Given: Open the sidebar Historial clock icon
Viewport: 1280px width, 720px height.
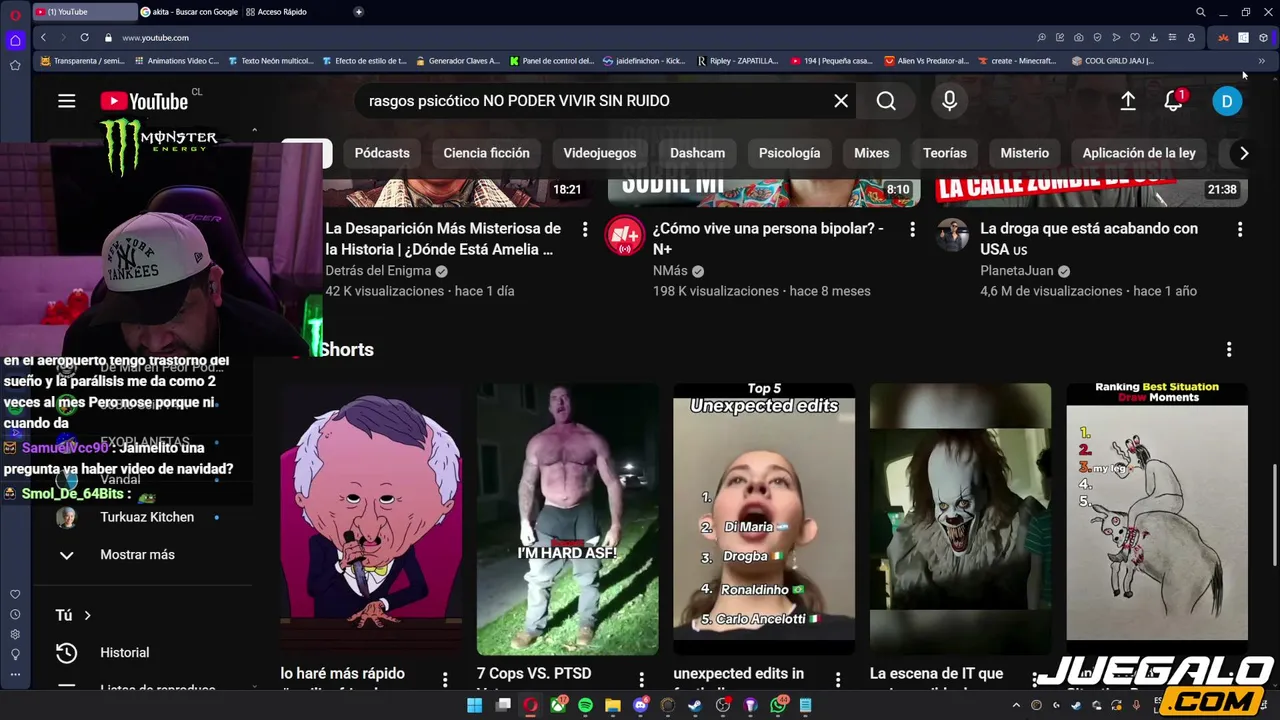Looking at the screenshot, I should (x=66, y=652).
